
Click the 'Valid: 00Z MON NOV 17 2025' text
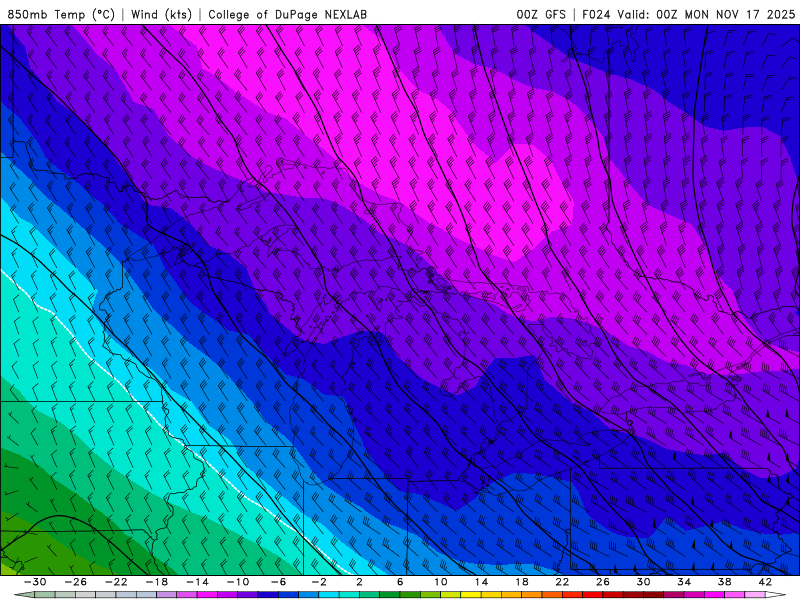click(706, 14)
